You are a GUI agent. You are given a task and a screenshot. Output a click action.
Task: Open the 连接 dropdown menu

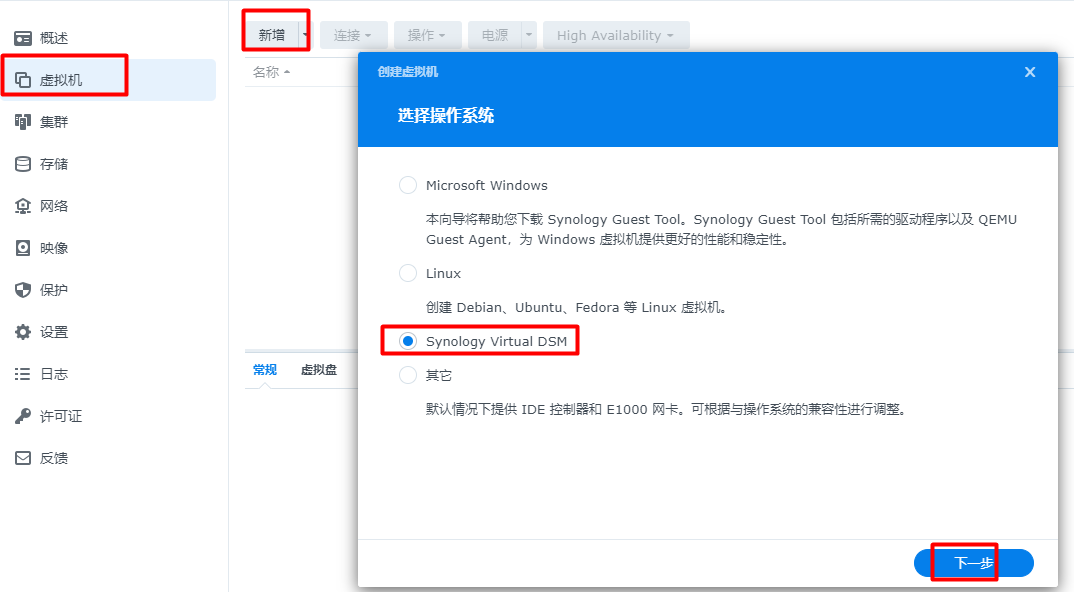tap(352, 35)
